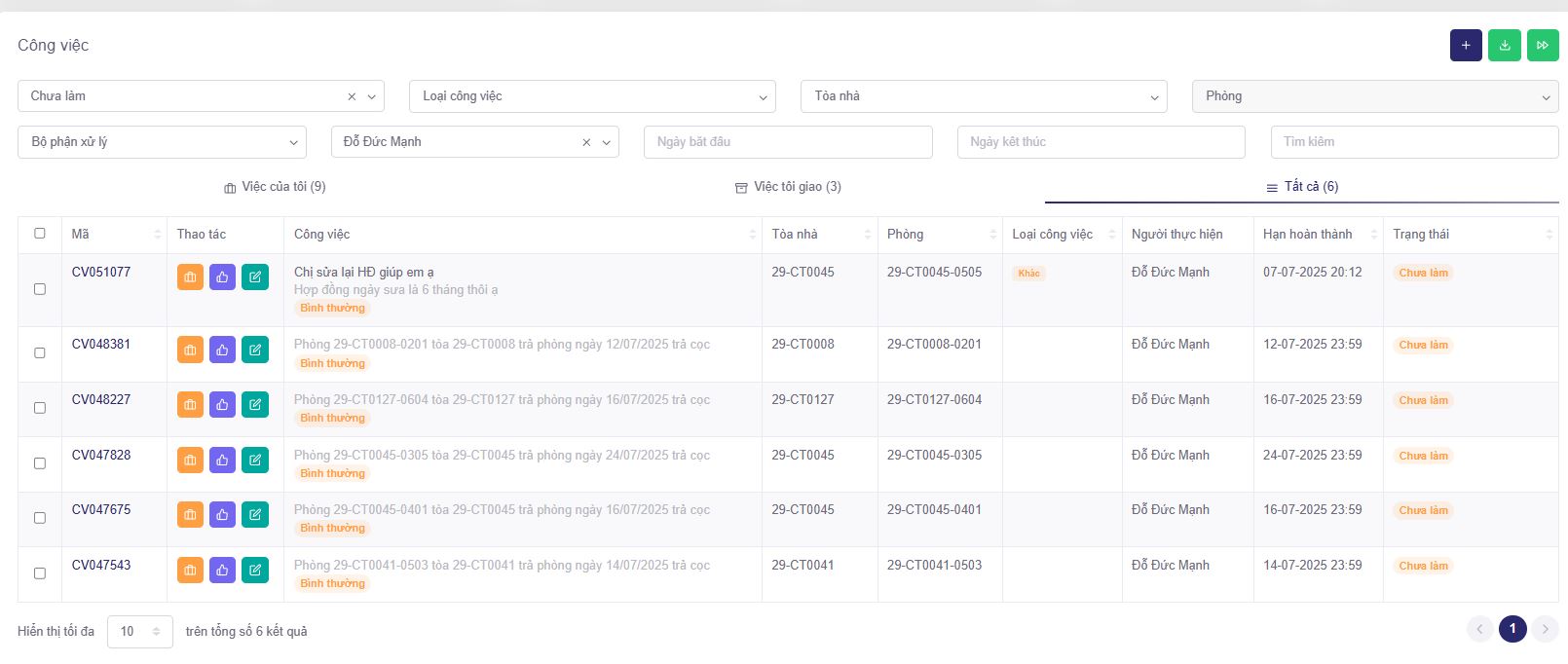Toggle the select-all checkbox in table header
The image size is (1568, 664).
[40, 234]
